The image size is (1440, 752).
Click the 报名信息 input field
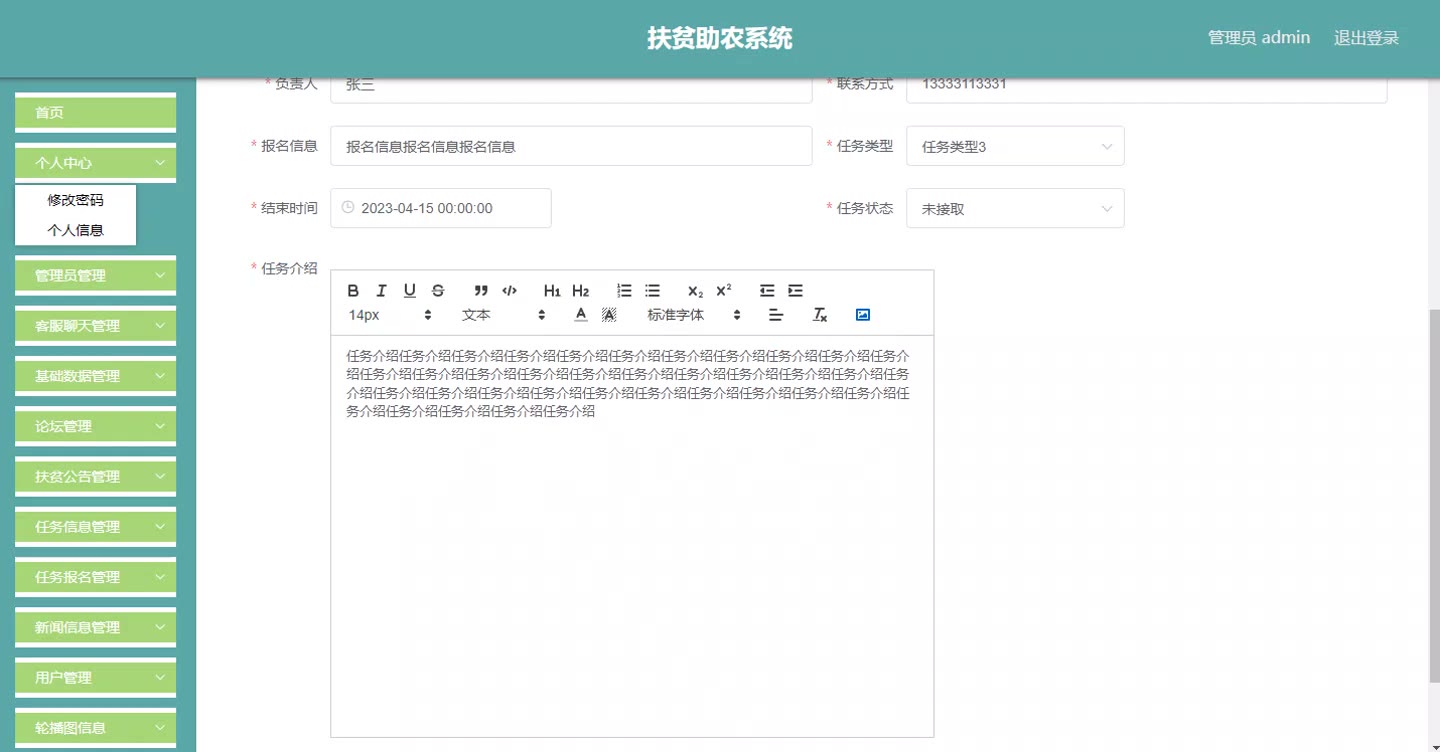click(570, 147)
